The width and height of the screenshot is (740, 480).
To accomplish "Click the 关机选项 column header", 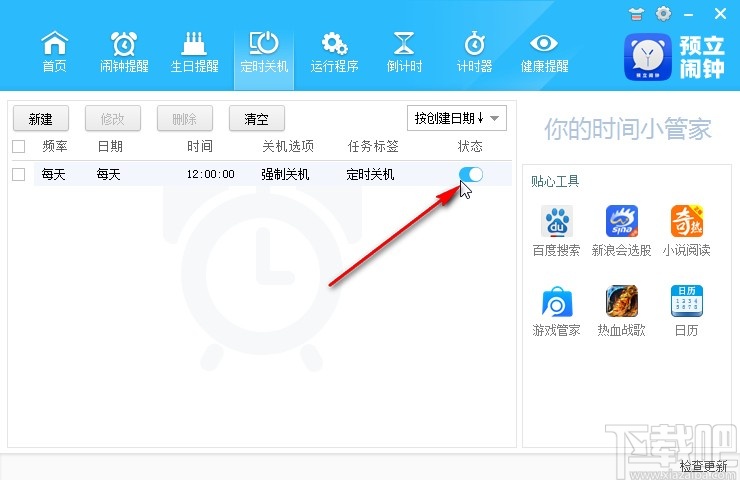I will (x=288, y=146).
